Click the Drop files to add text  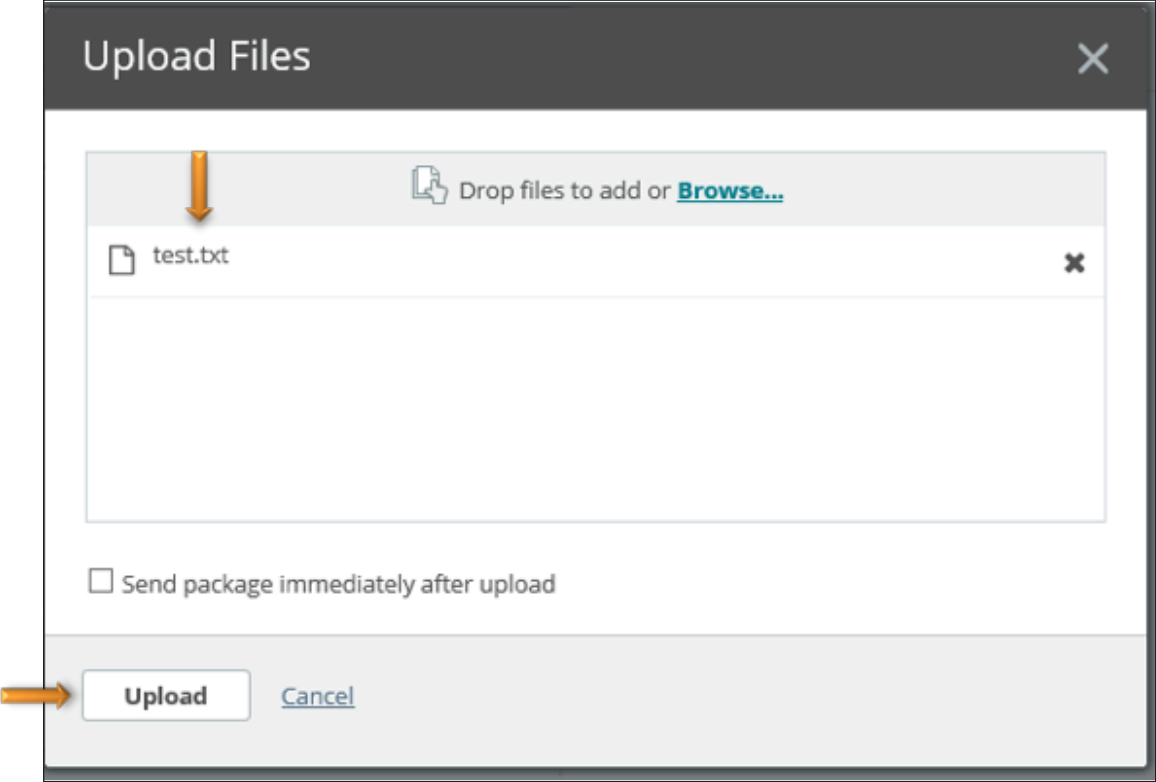click(x=564, y=191)
